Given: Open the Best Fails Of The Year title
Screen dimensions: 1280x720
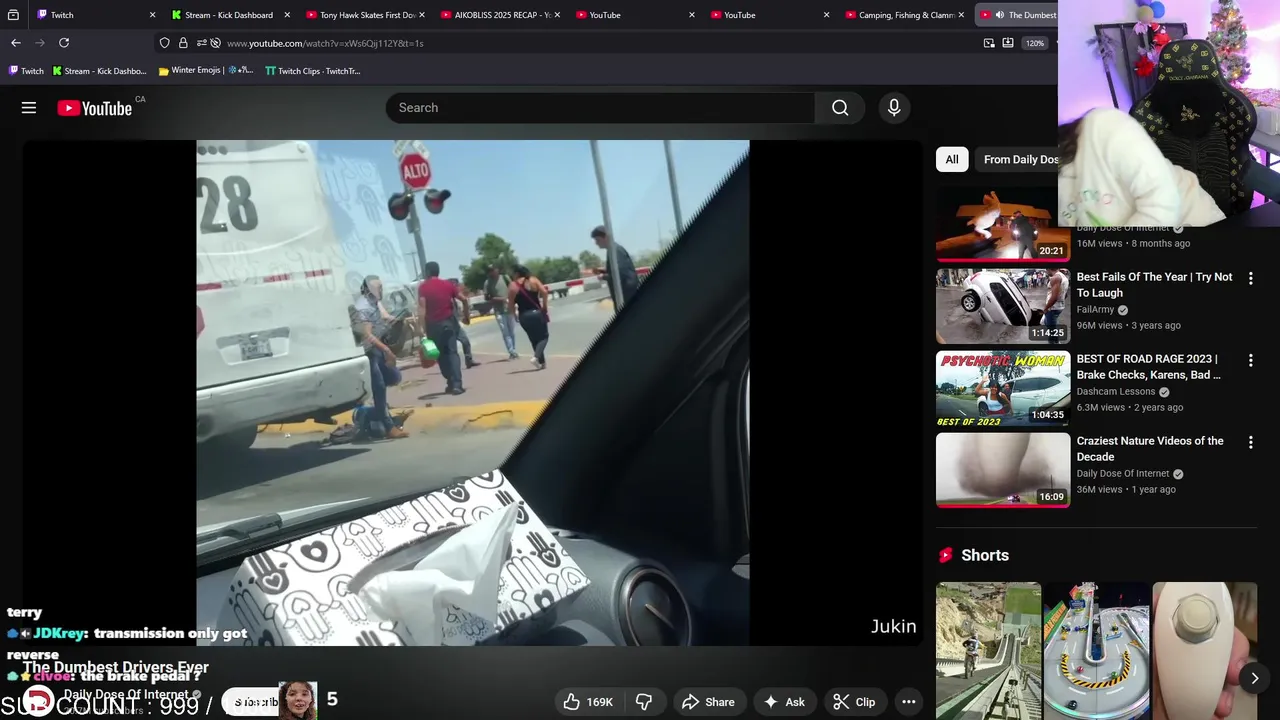Looking at the screenshot, I should pyautogui.click(x=1154, y=285).
